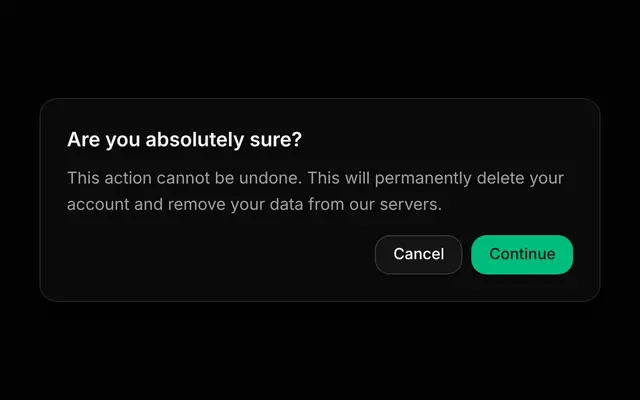Viewport: 640px width, 400px height.
Task: Click the word 'This' starting the description
Action: (83, 178)
